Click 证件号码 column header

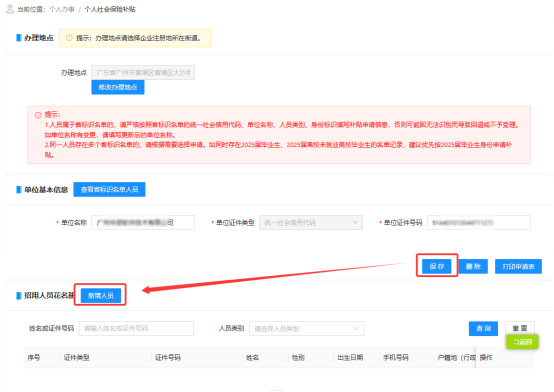coord(168,358)
